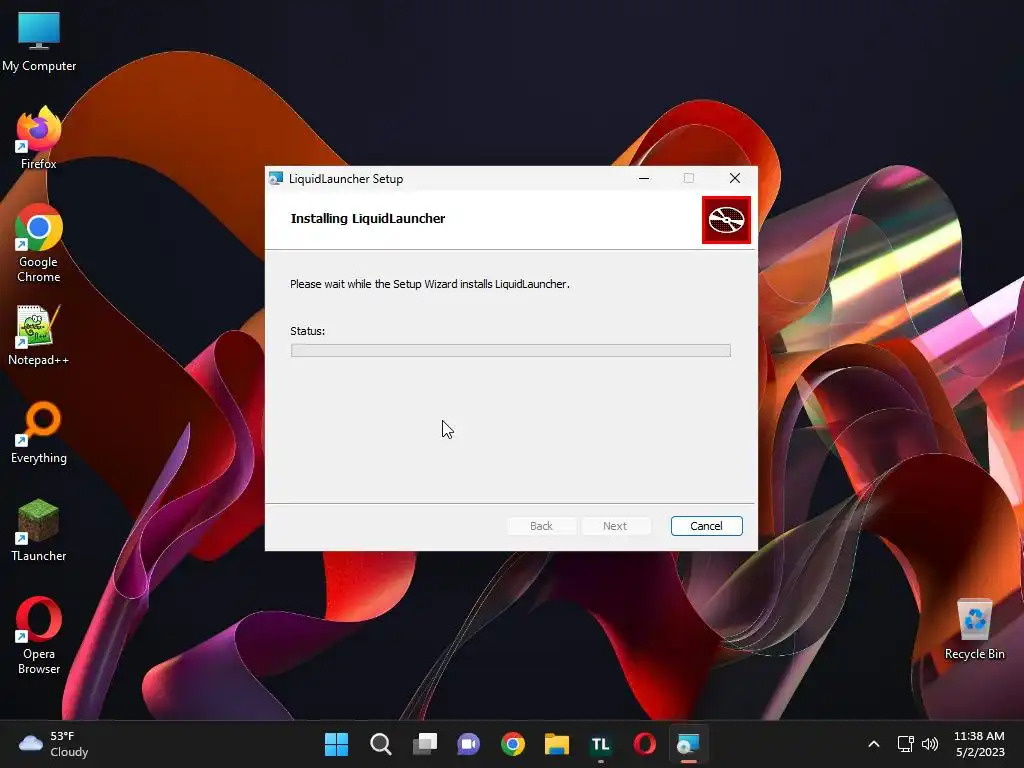Open the clock showing 11:38 AM
1024x768 pixels.
click(980, 744)
